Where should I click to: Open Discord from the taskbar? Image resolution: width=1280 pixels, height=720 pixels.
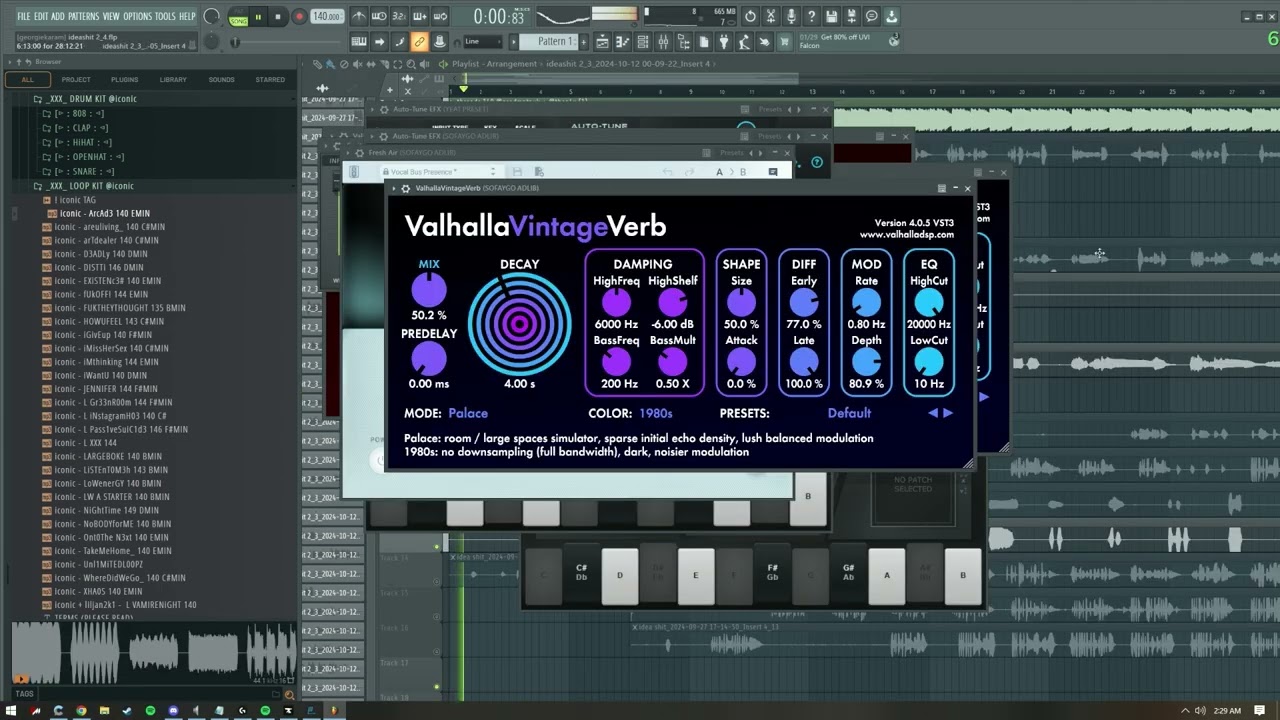coord(173,710)
